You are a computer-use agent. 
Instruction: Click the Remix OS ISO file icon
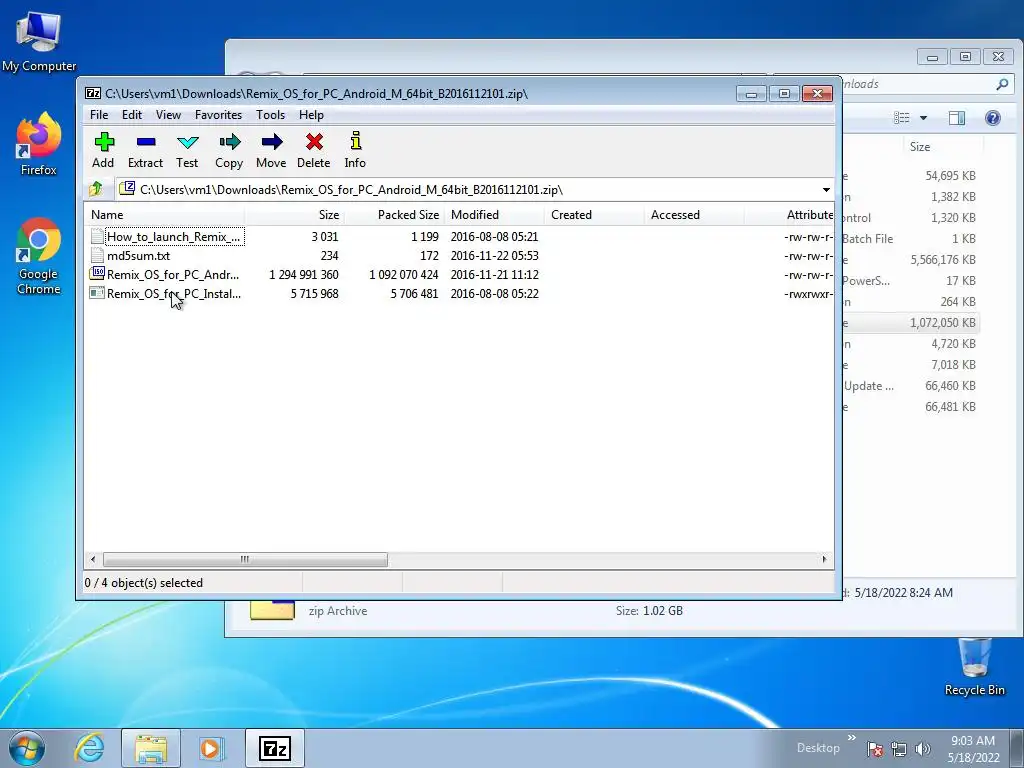pyautogui.click(x=97, y=274)
